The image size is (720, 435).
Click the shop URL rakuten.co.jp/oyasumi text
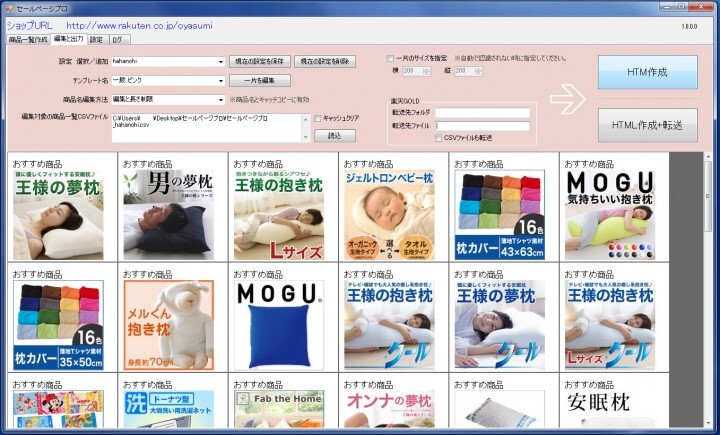pos(139,26)
